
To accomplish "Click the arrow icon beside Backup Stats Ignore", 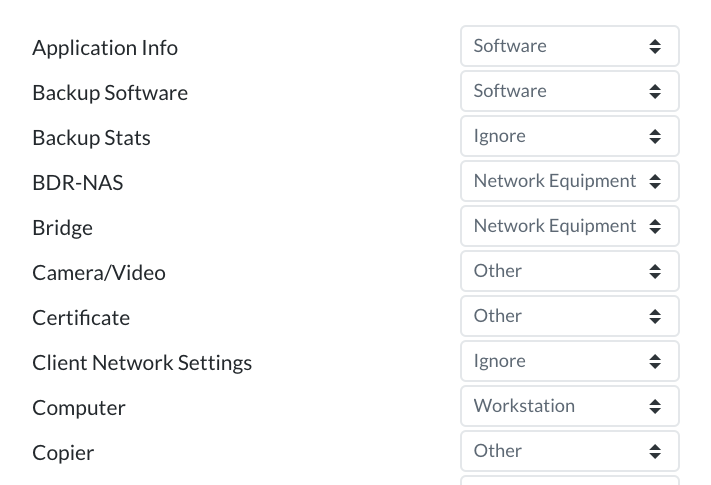I will [x=655, y=136].
